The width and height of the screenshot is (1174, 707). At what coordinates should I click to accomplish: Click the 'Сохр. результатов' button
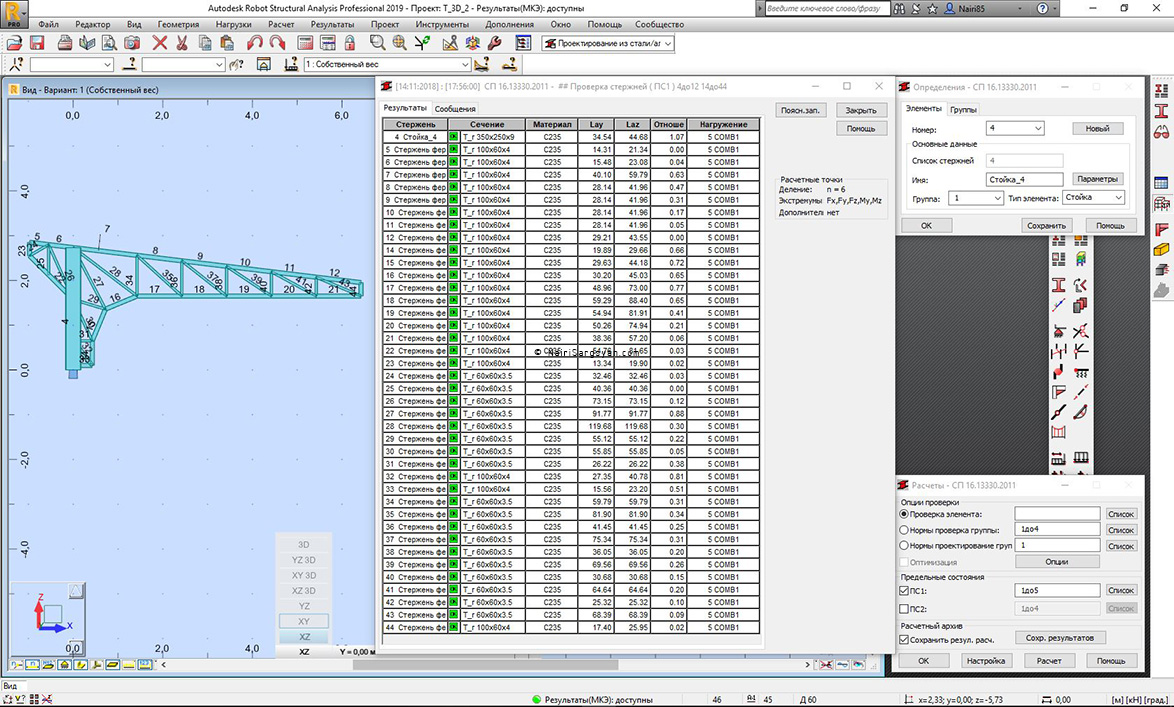(1060, 638)
